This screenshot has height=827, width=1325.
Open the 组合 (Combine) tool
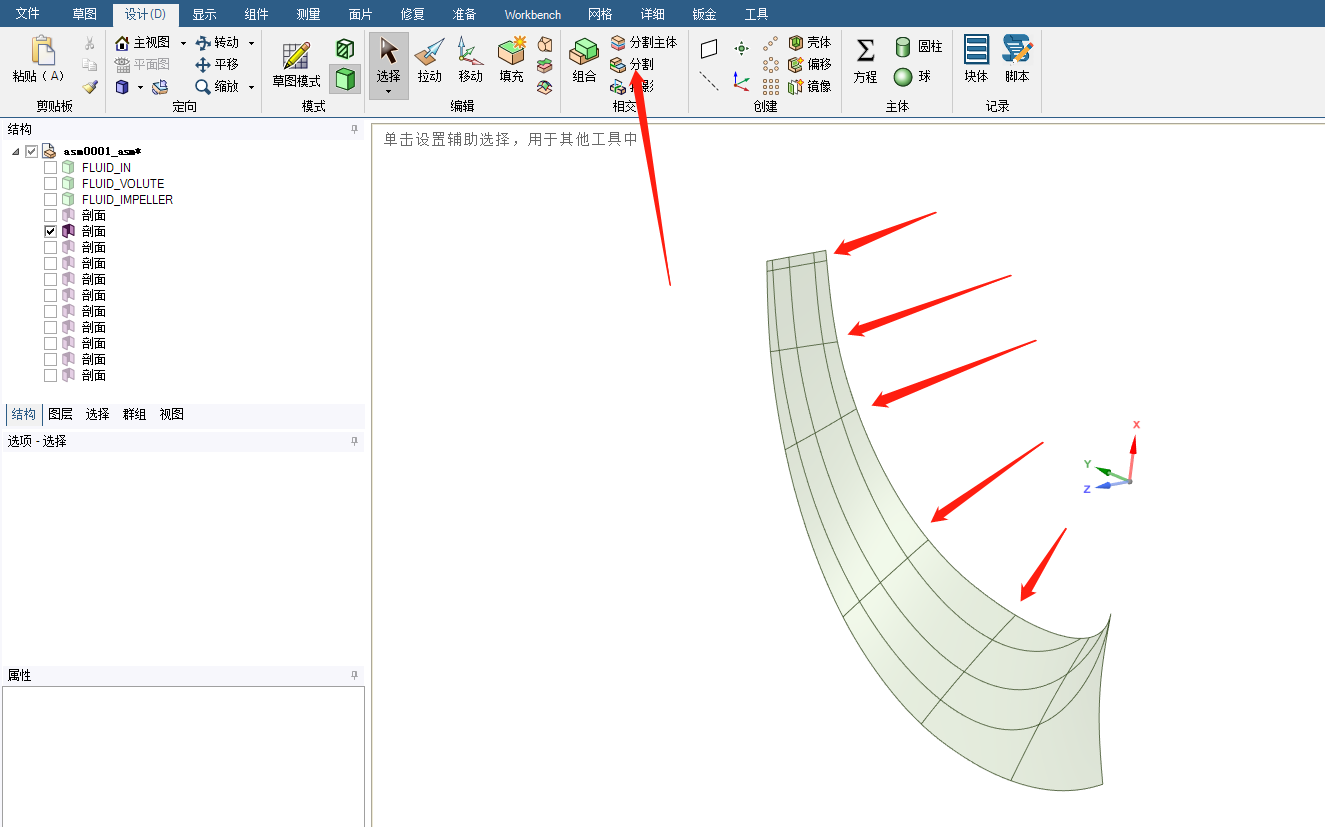tap(584, 60)
